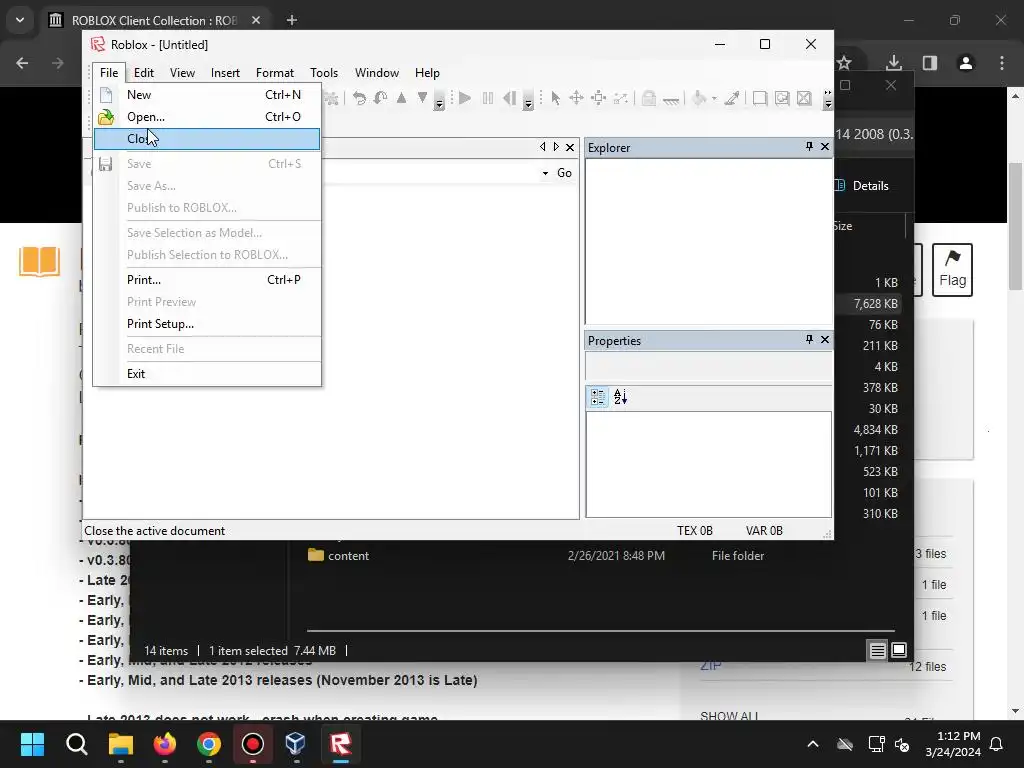Open the Chrome profile icon
The height and width of the screenshot is (768, 1024).
[x=966, y=63]
